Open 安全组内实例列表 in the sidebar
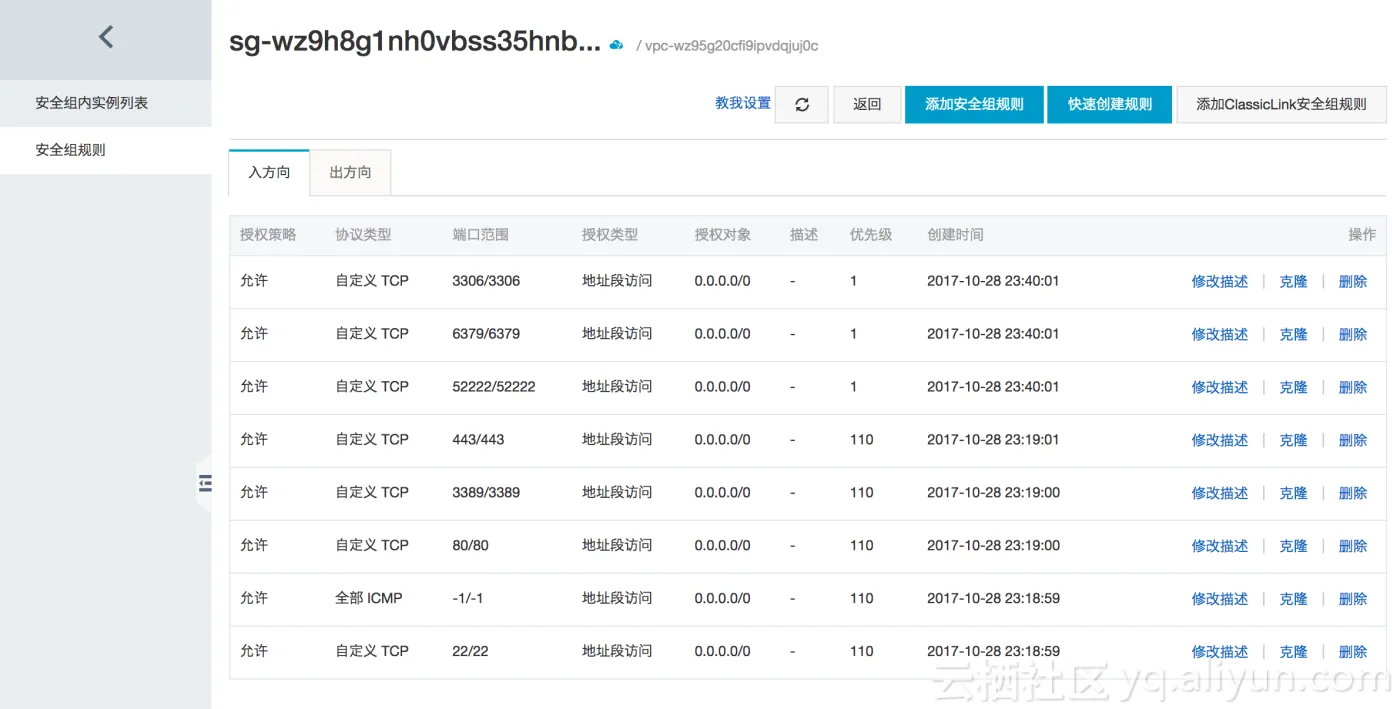The width and height of the screenshot is (1400, 709). [x=92, y=103]
